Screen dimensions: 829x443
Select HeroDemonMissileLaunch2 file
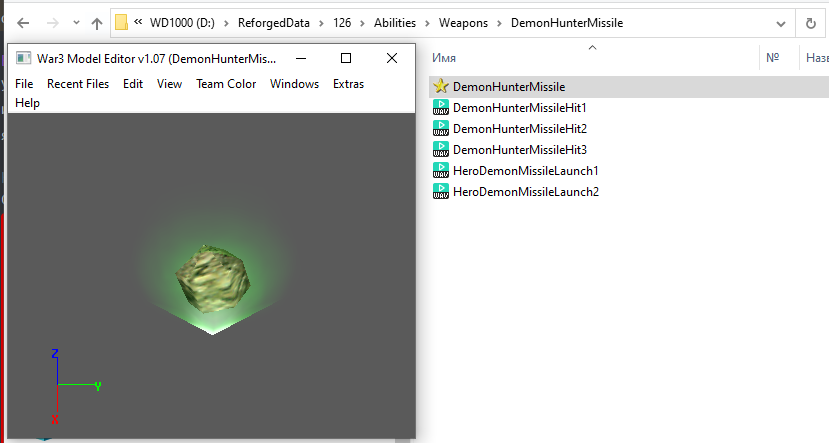[x=526, y=192]
